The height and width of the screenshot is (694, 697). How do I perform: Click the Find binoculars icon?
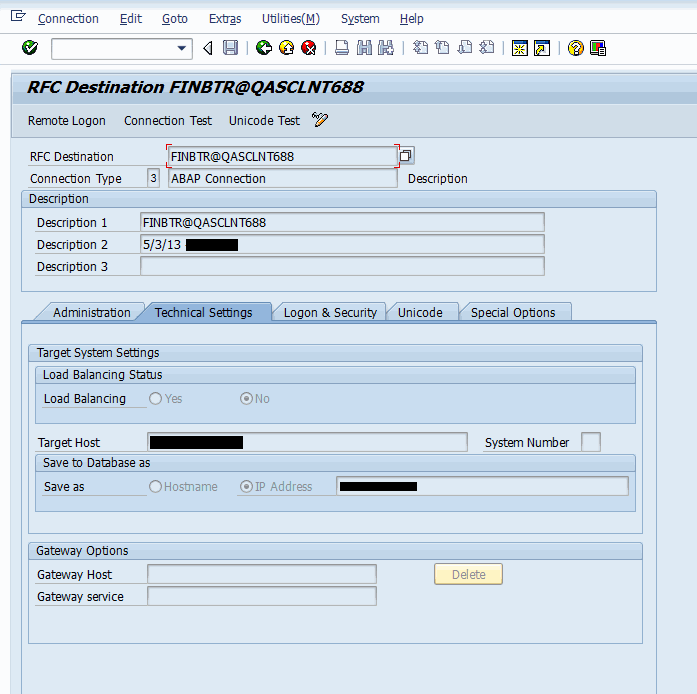(364, 48)
